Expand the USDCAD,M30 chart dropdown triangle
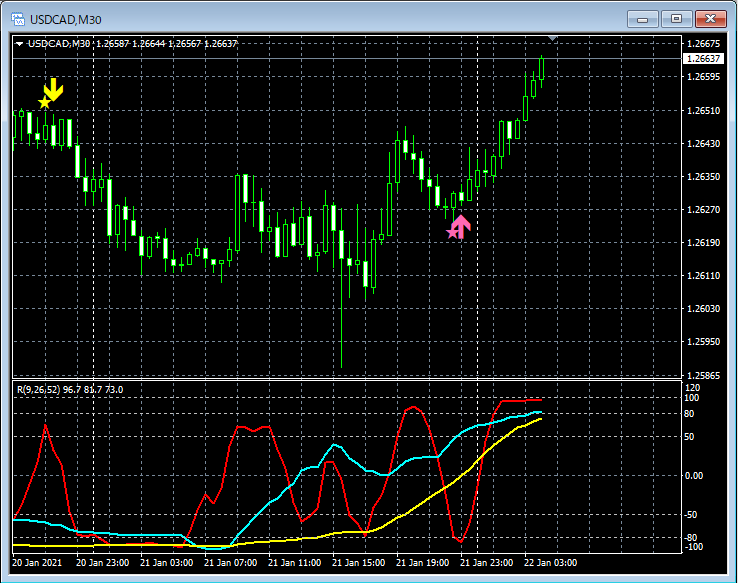This screenshot has height=583, width=739. (20, 44)
